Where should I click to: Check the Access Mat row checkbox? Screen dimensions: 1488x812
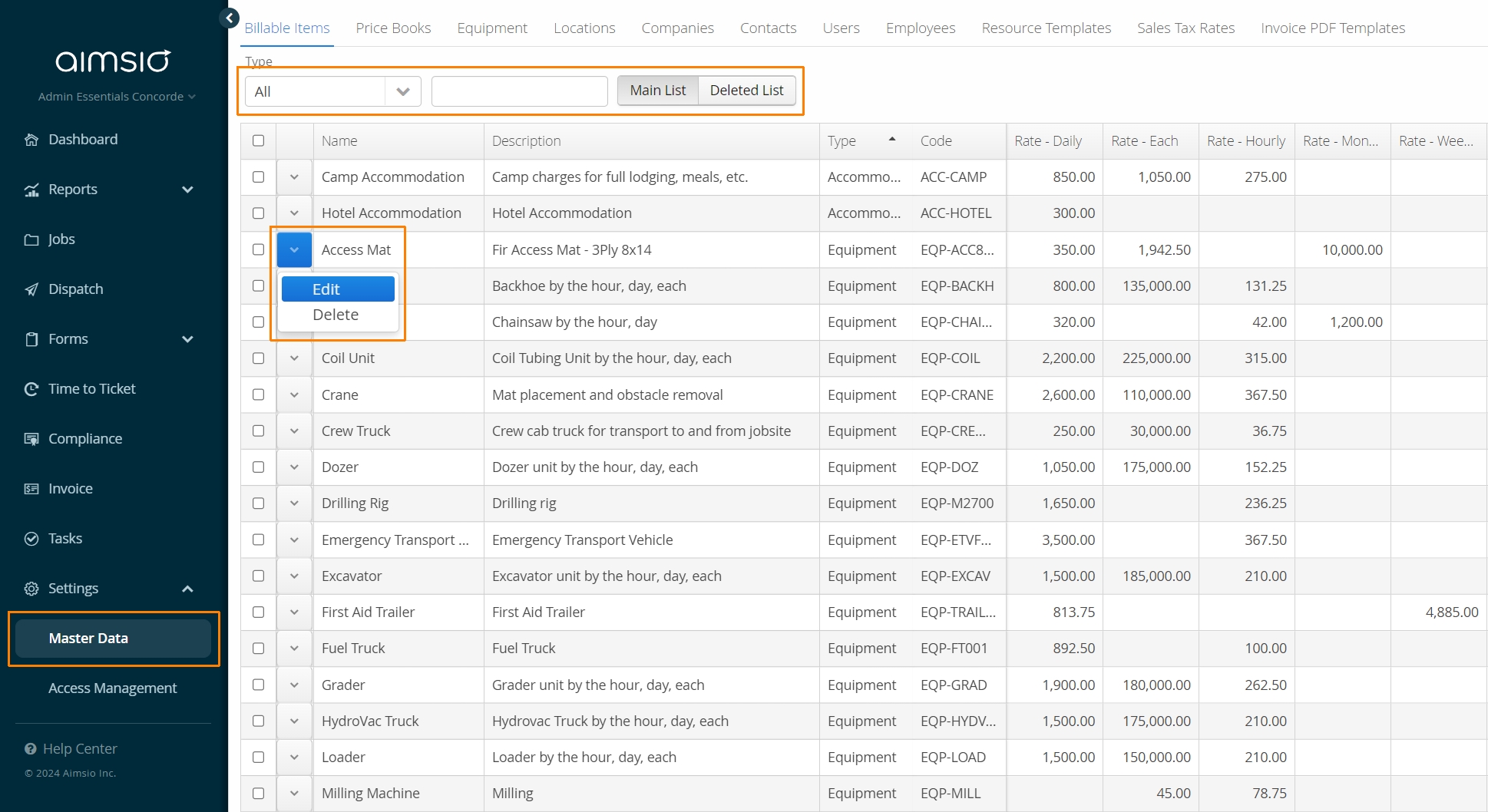click(259, 249)
